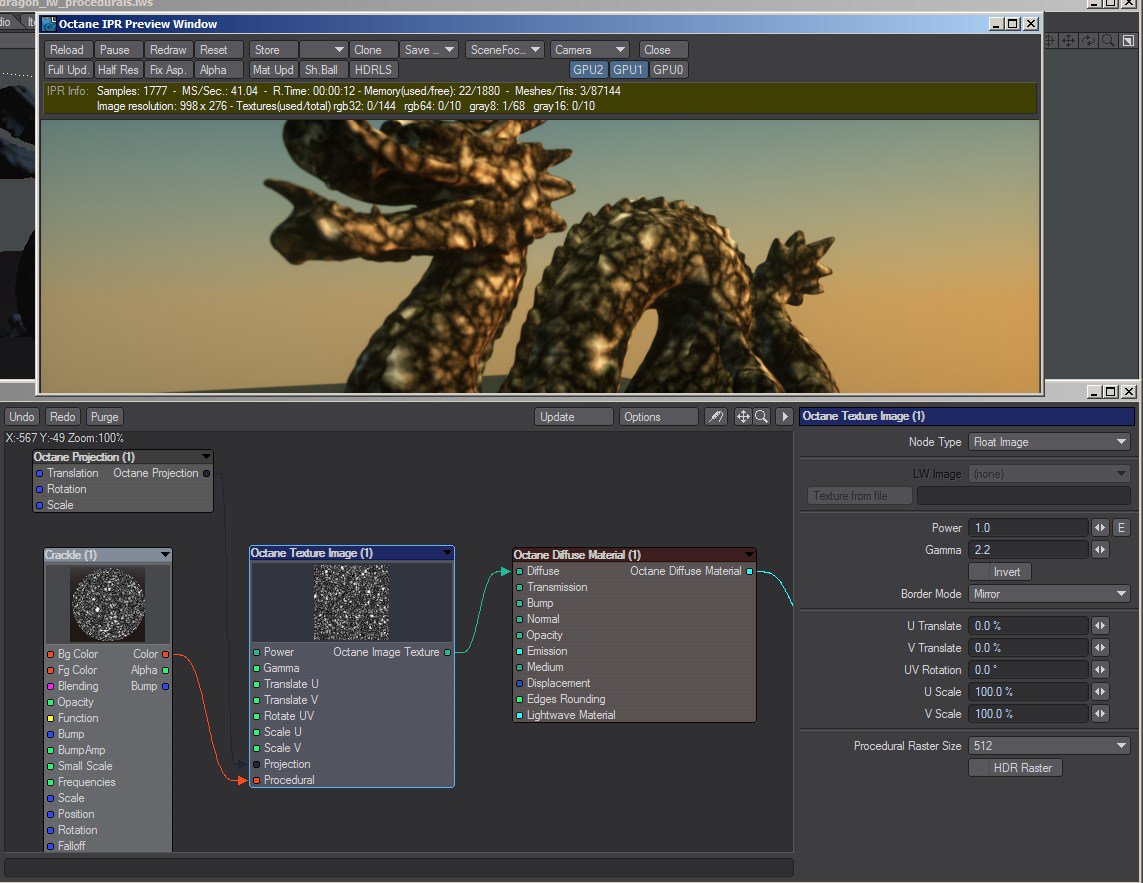The width and height of the screenshot is (1143, 883).
Task: Click Crackle node Color output connector
Action: point(165,654)
